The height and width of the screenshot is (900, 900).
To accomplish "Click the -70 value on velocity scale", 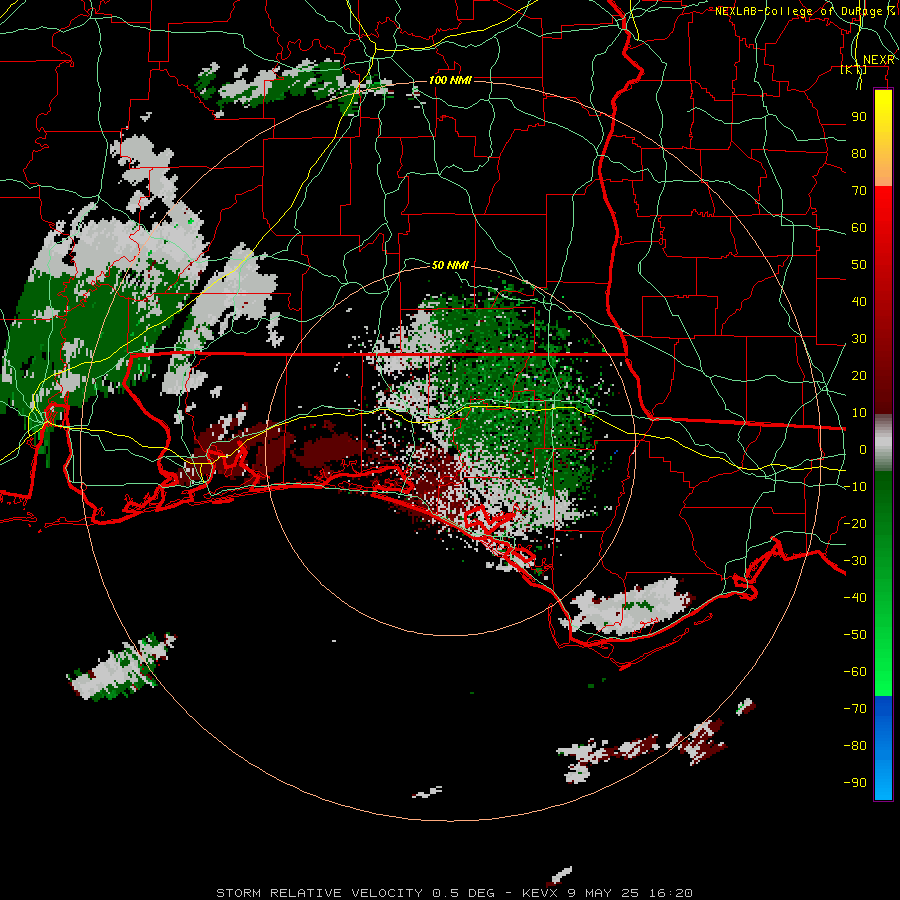I will (855, 708).
